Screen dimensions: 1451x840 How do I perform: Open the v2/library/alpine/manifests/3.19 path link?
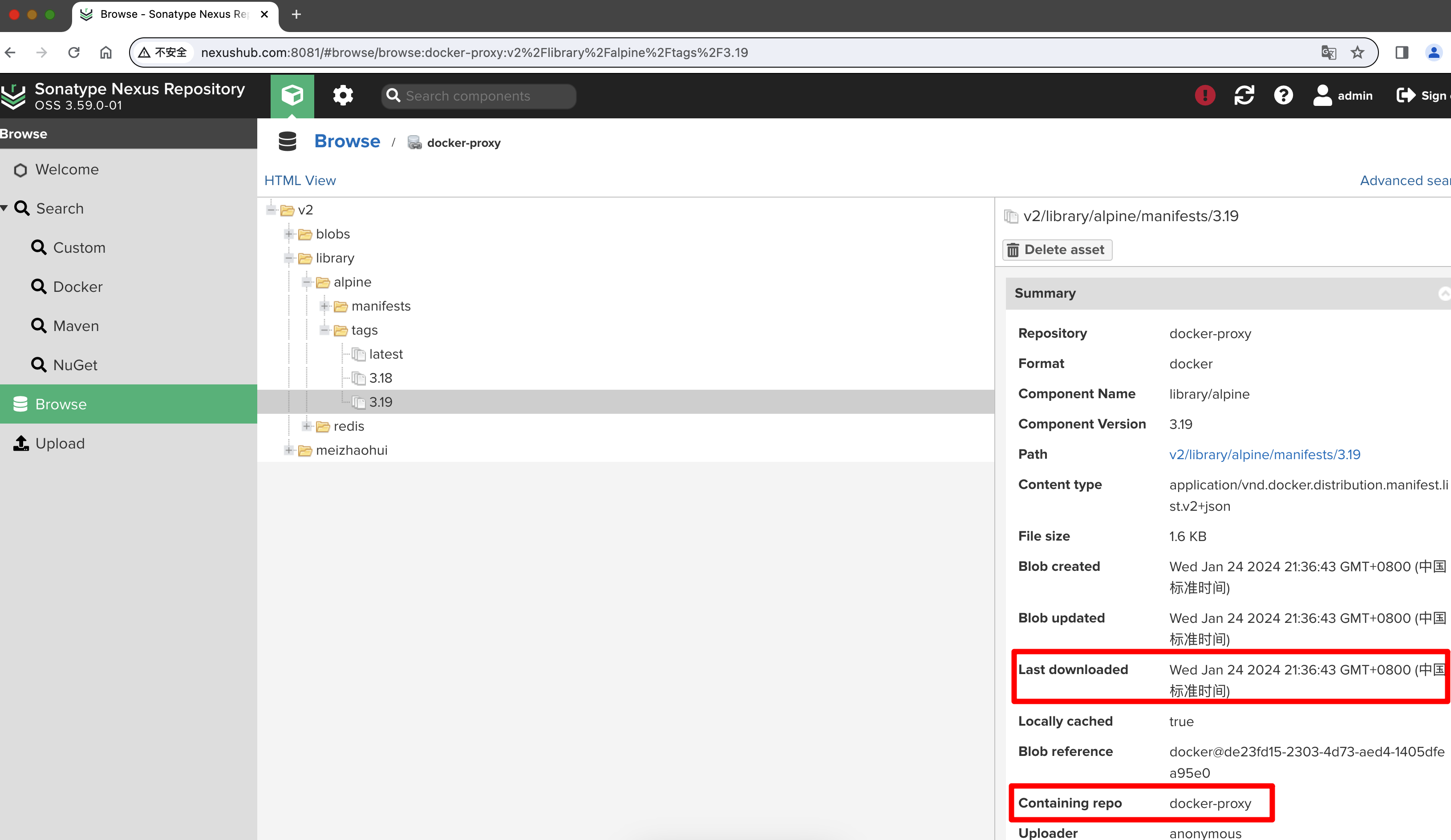[1265, 454]
